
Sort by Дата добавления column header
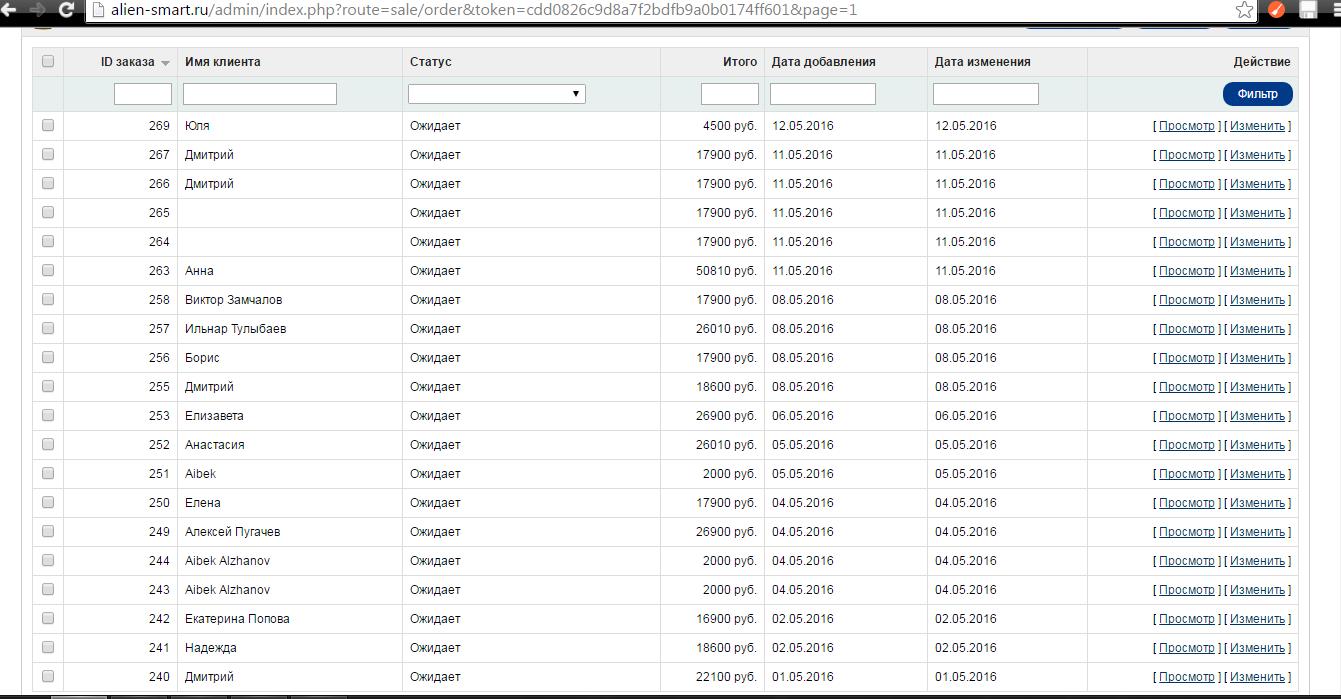(823, 62)
